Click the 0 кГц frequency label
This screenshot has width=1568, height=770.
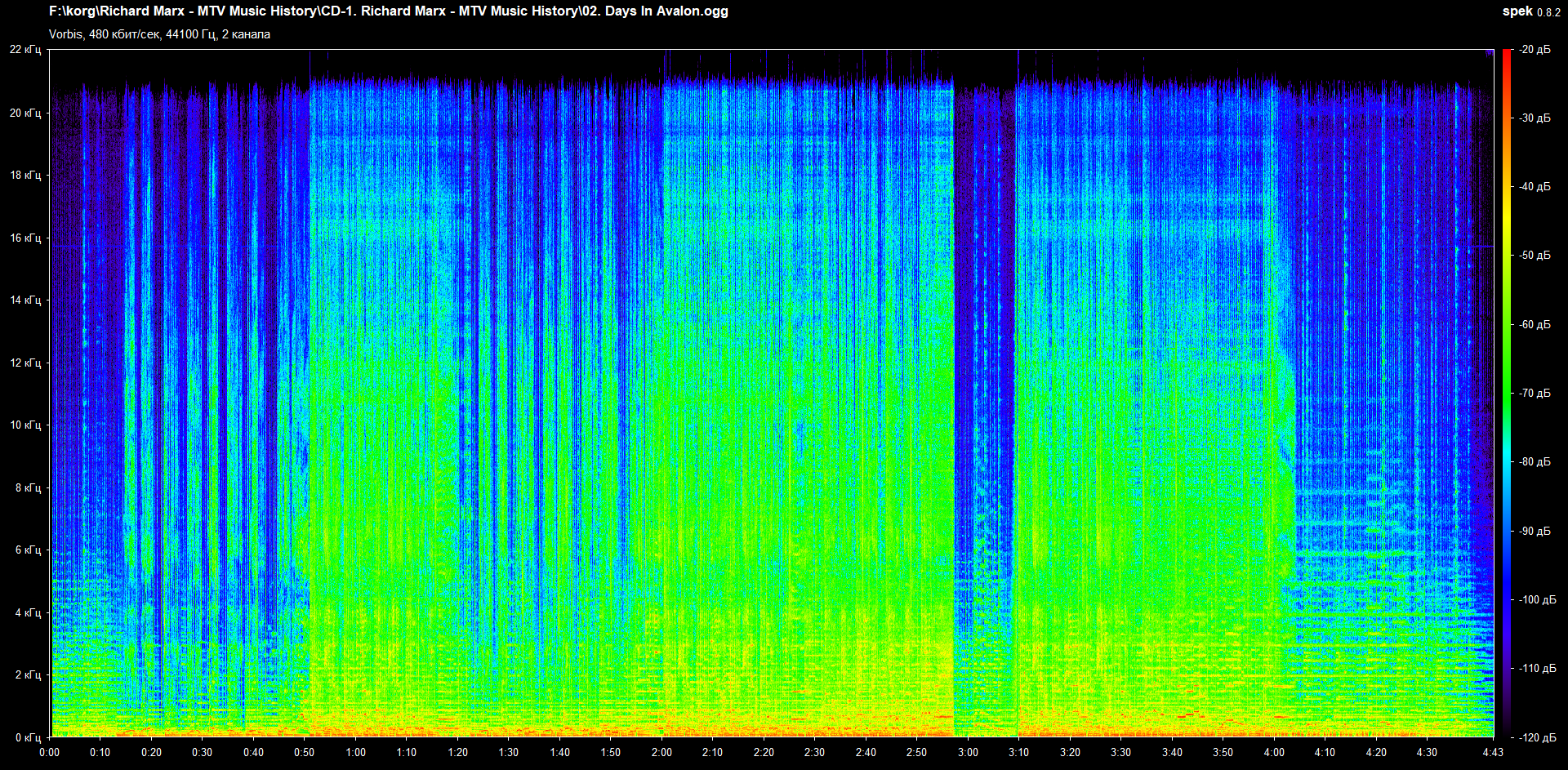pos(28,737)
